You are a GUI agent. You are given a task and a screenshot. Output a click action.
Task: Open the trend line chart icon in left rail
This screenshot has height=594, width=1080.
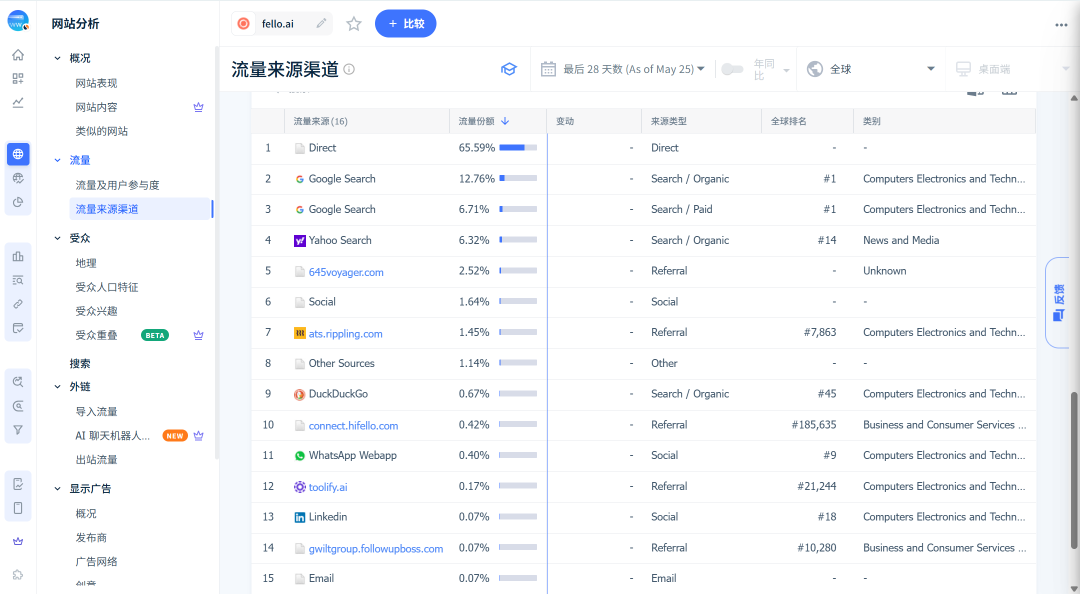click(18, 103)
